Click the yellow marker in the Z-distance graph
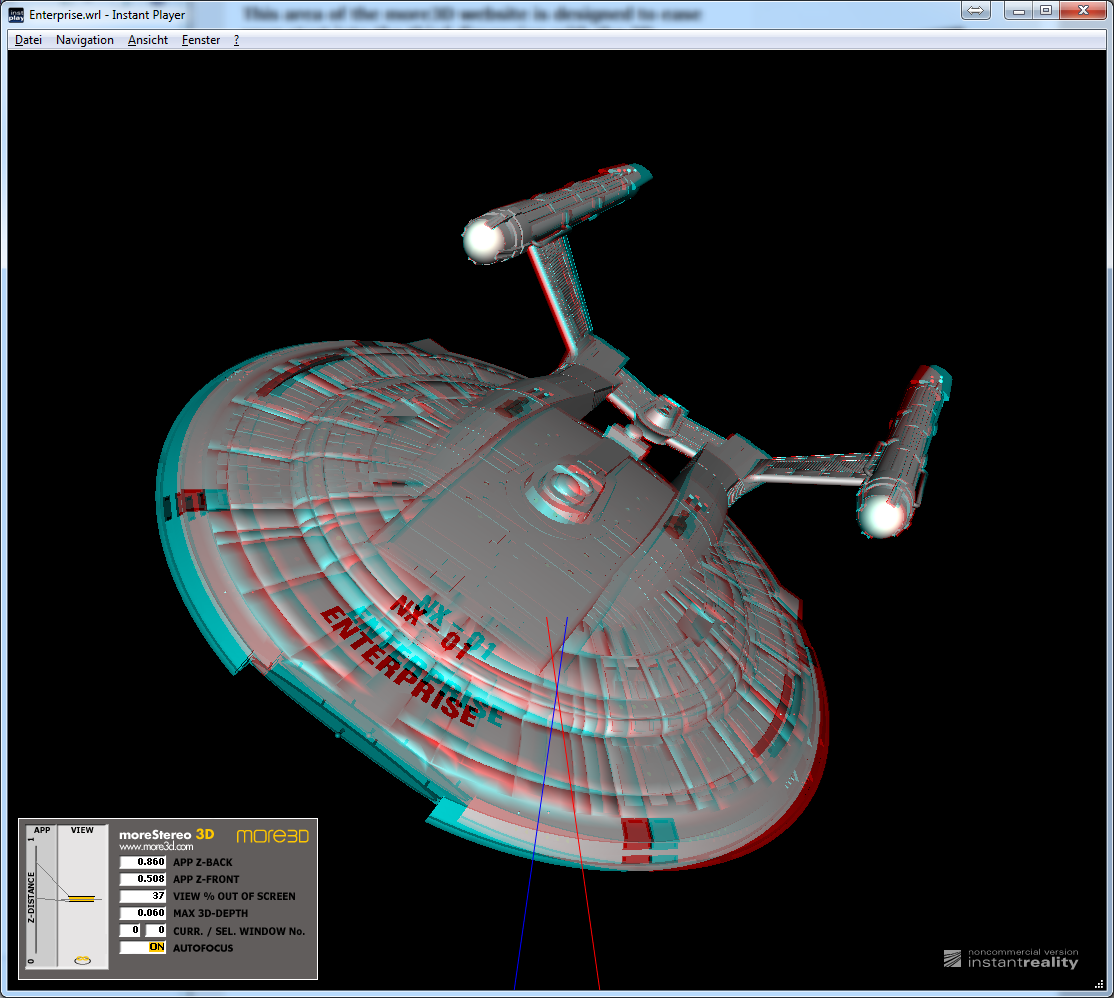The width and height of the screenshot is (1114, 998). click(82, 899)
